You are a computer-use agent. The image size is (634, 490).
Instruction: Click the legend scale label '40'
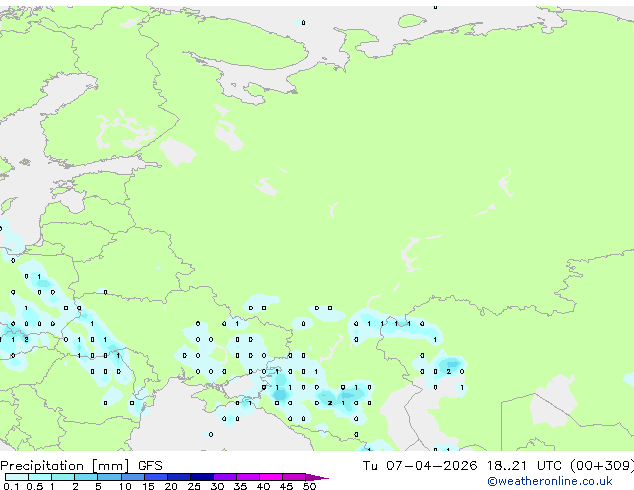(263, 486)
